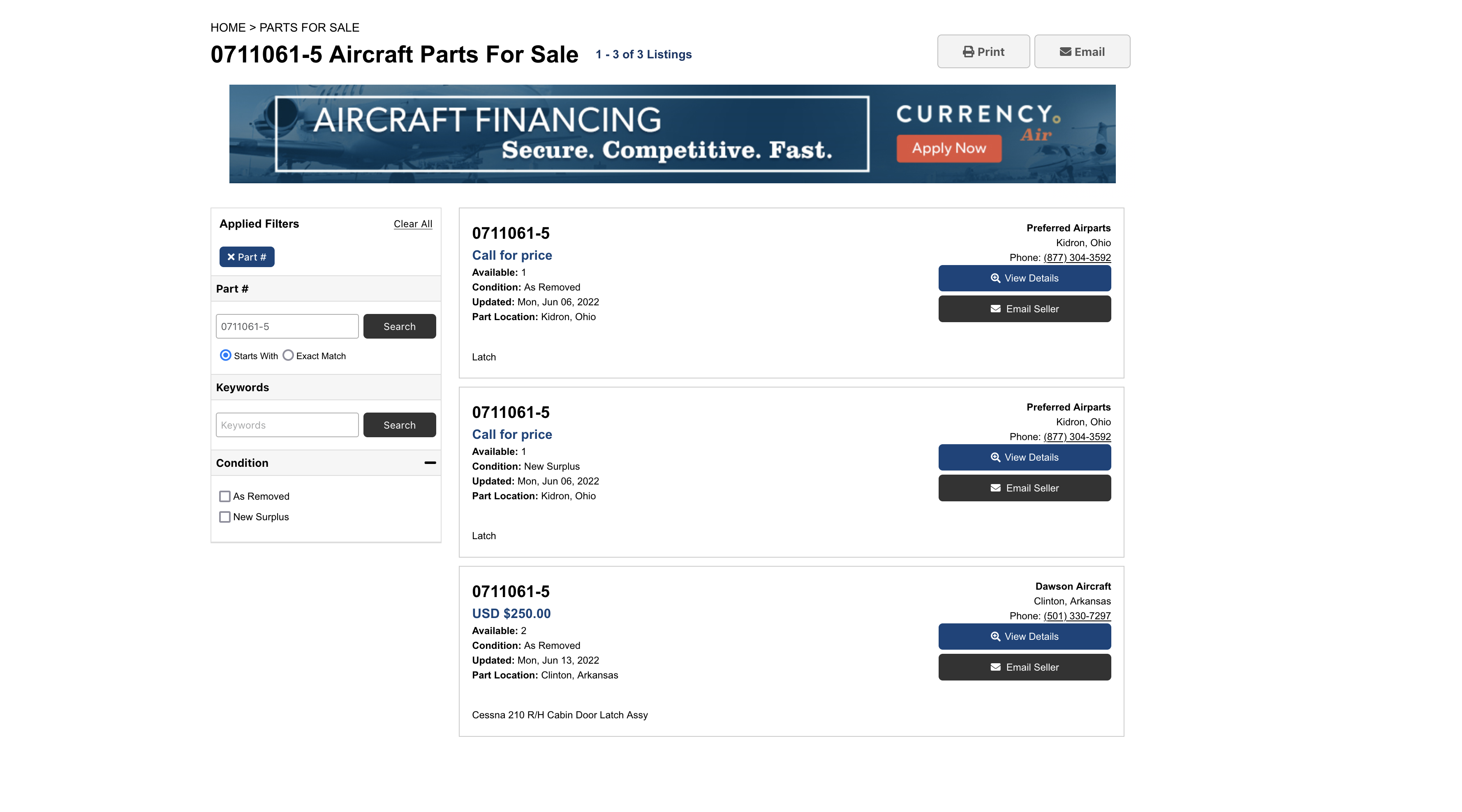Remove the Part # filter chip
The height and width of the screenshot is (812, 1462).
click(x=247, y=257)
